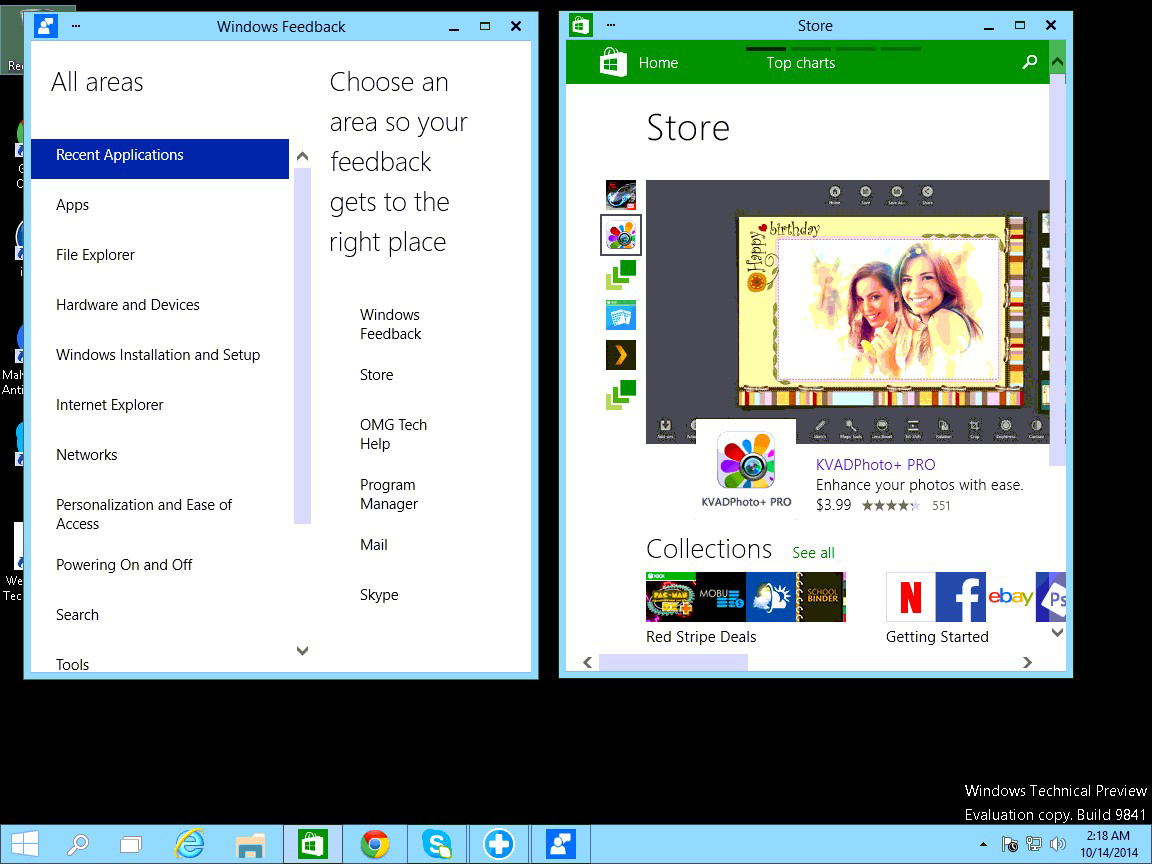
Task: Open Internet Explorer from the taskbar
Action: point(189,845)
